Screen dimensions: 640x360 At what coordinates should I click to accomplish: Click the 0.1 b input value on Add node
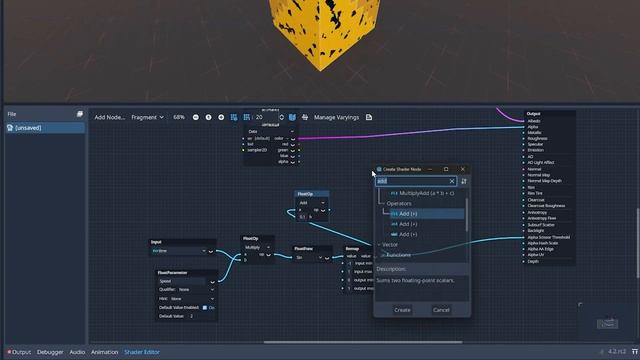302,217
